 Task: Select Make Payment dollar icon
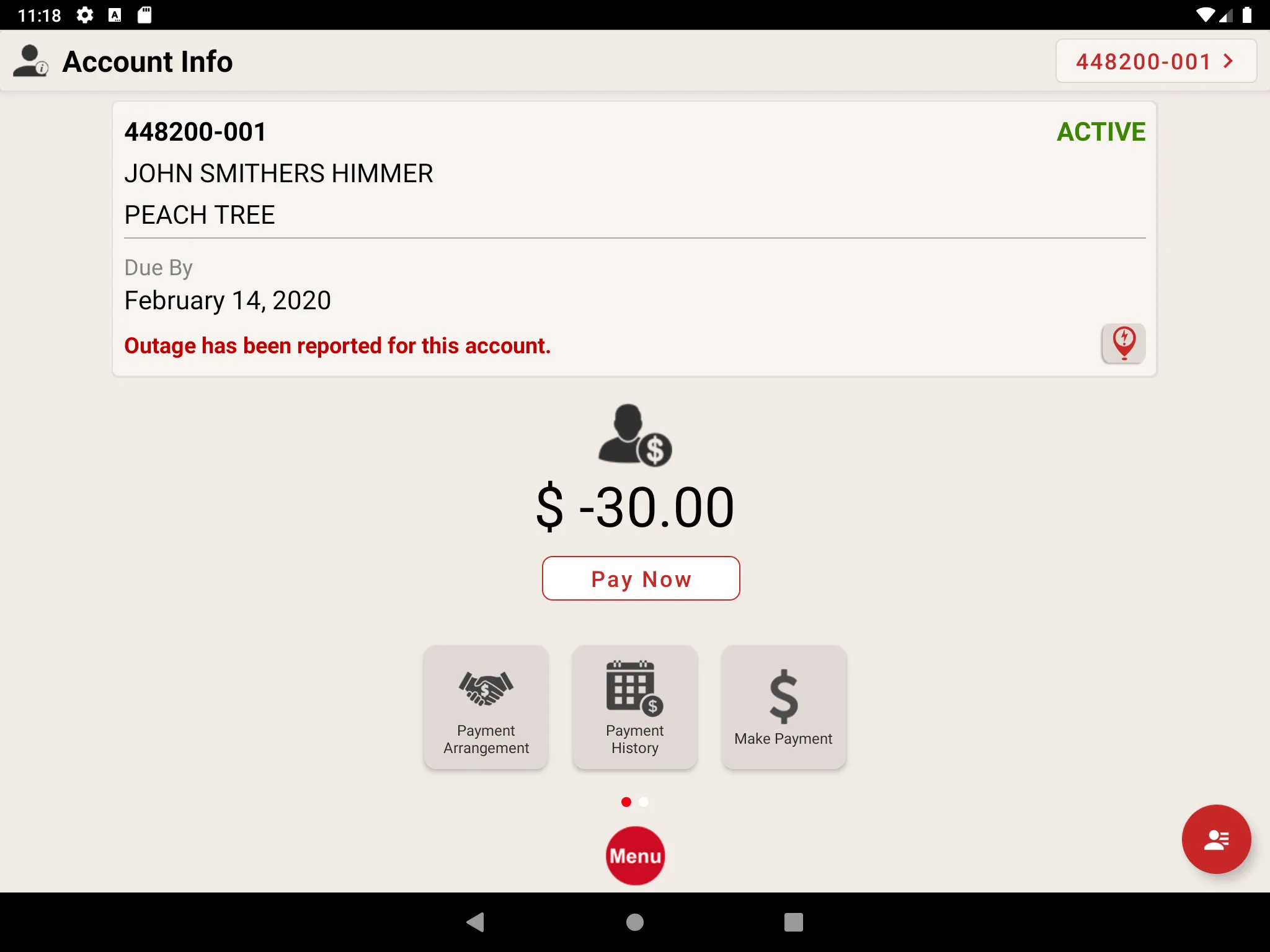pyautogui.click(x=783, y=694)
